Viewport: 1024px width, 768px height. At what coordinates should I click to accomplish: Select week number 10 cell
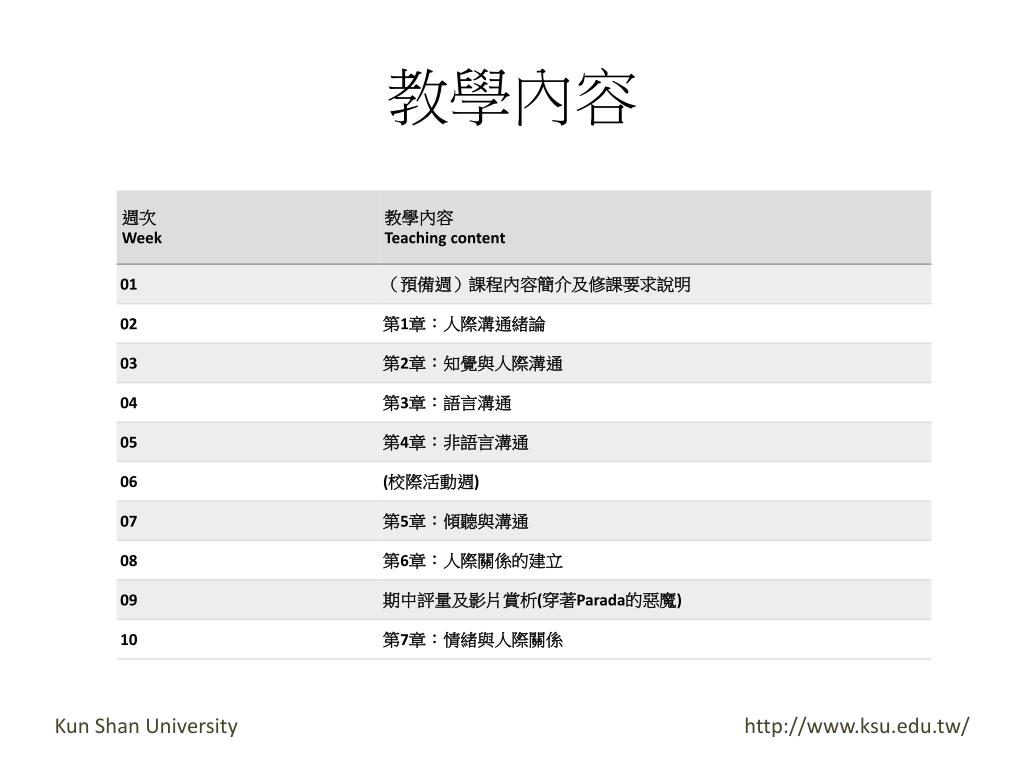coord(248,639)
